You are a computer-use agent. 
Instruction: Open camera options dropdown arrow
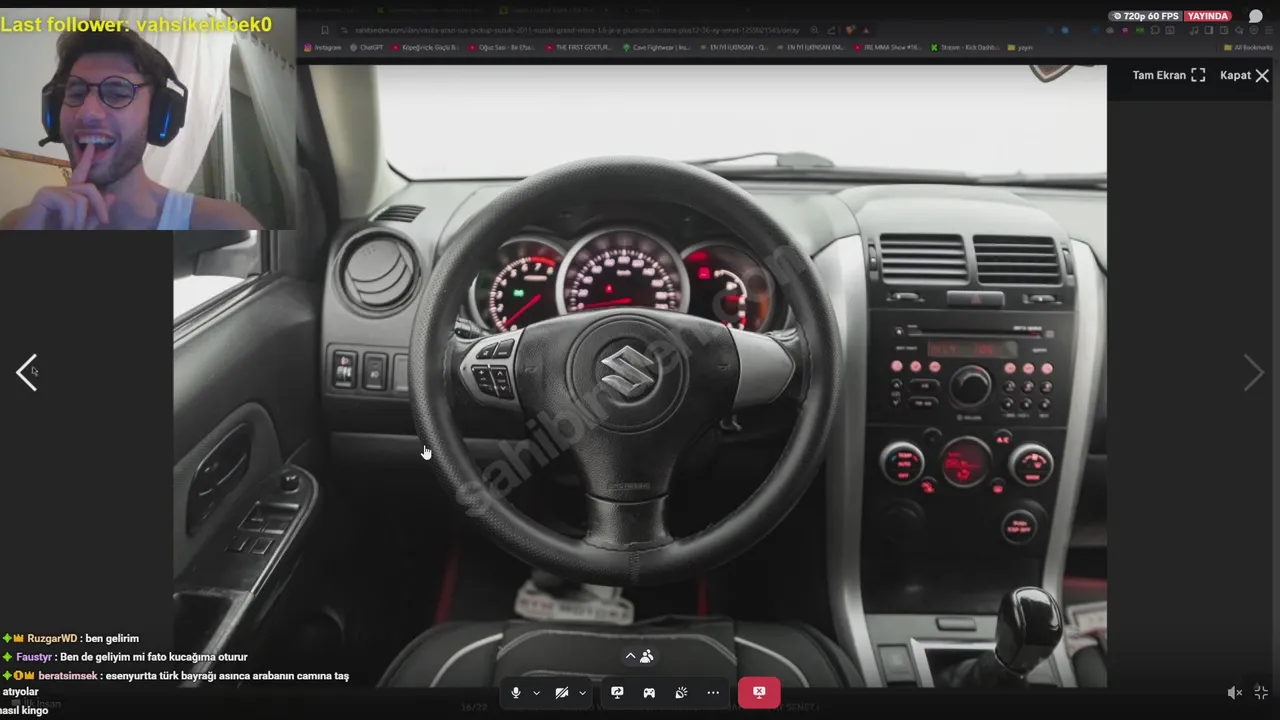tap(582, 693)
